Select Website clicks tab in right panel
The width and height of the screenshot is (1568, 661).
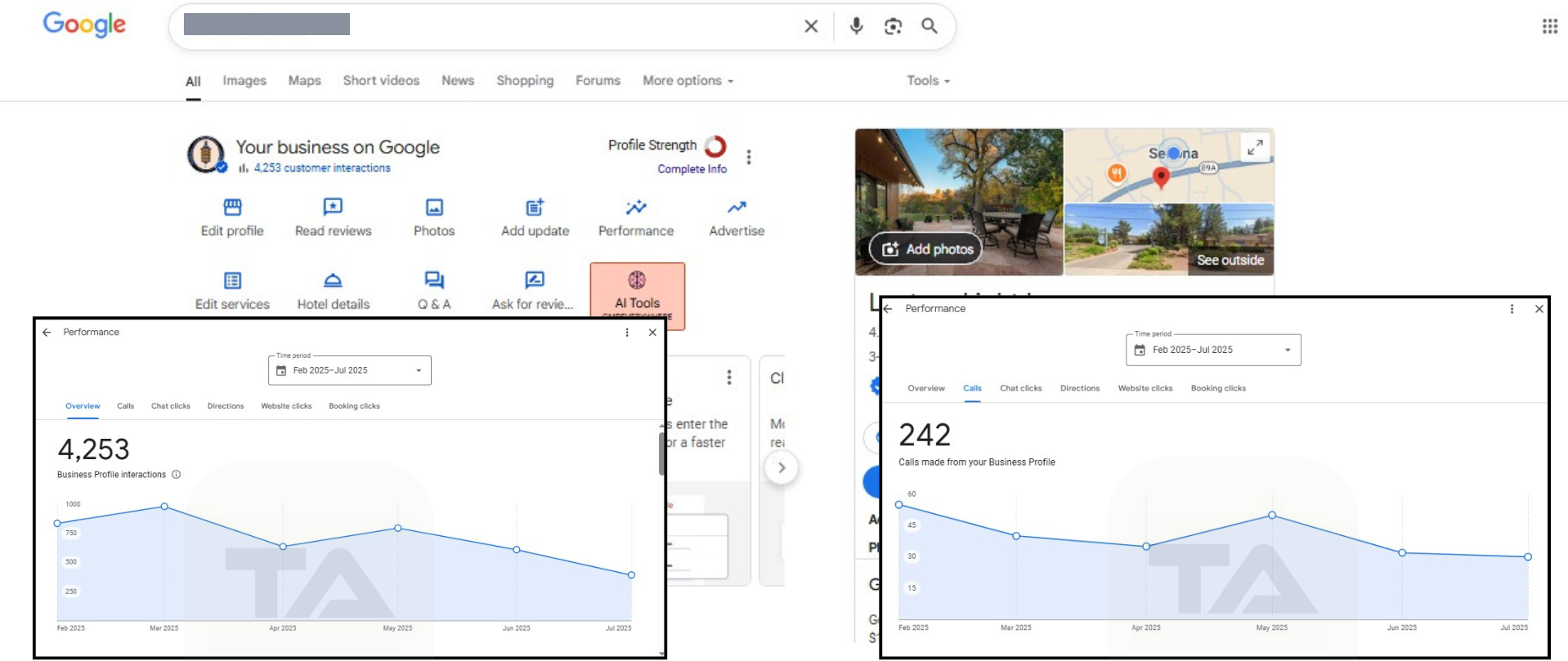click(1145, 388)
